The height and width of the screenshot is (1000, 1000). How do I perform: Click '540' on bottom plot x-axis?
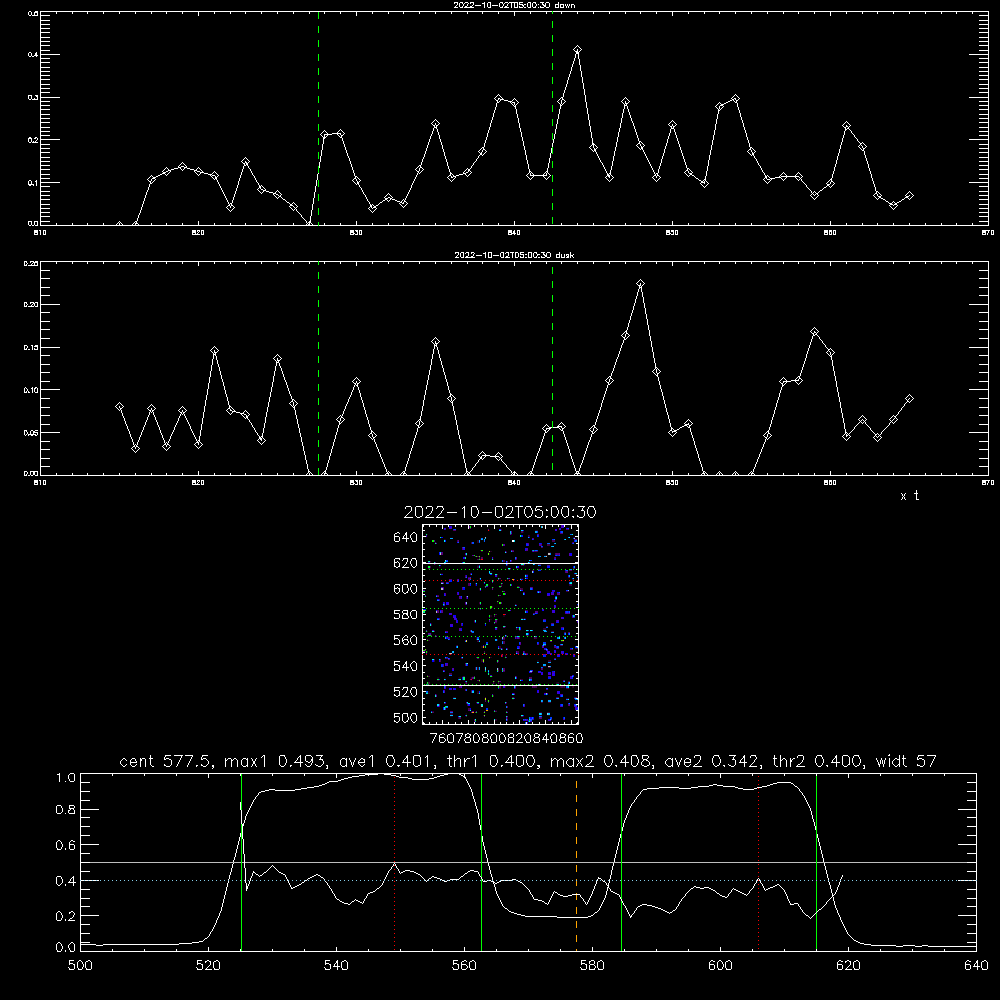pyautogui.click(x=336, y=965)
